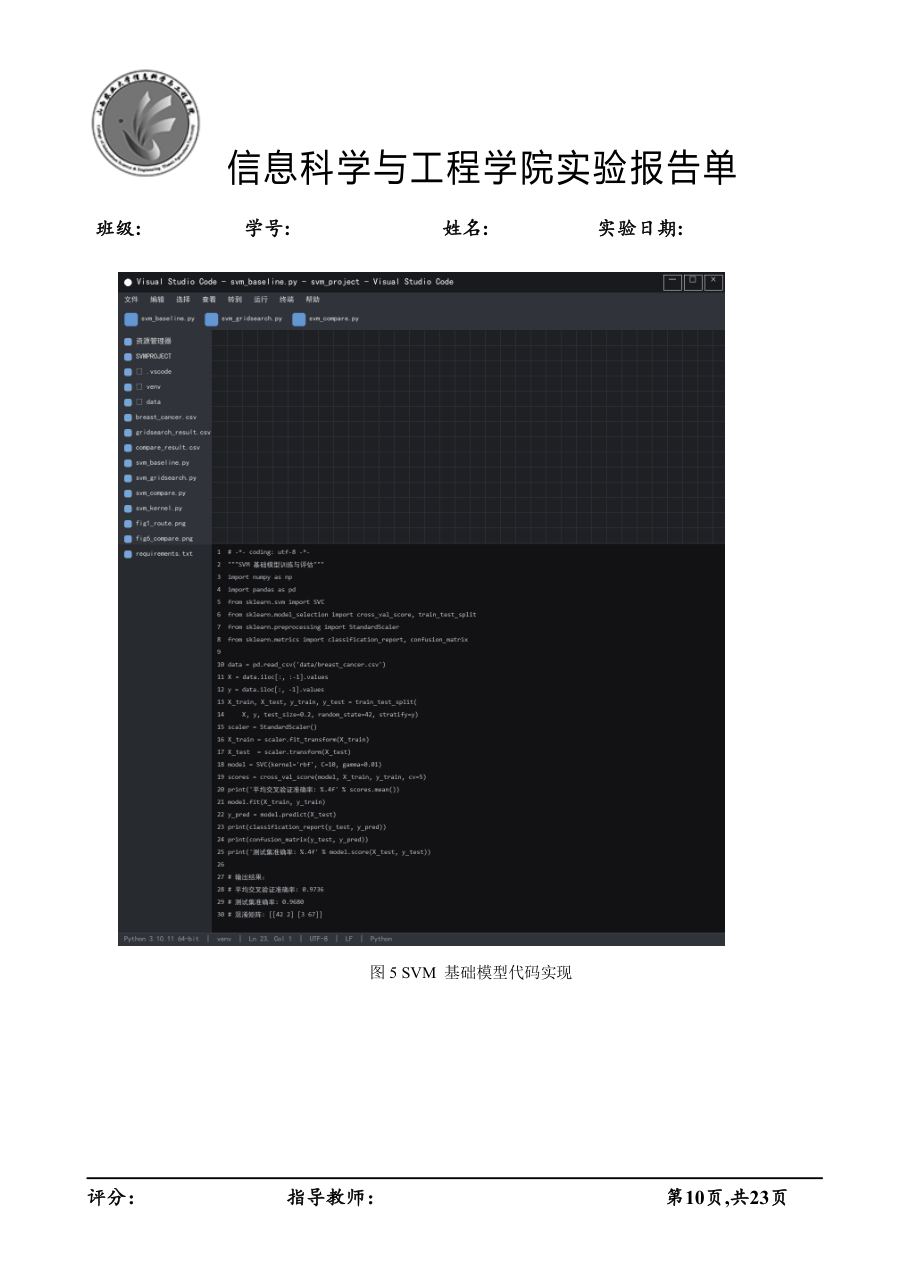
Task: Open the 选择 menu
Action: tap(183, 299)
